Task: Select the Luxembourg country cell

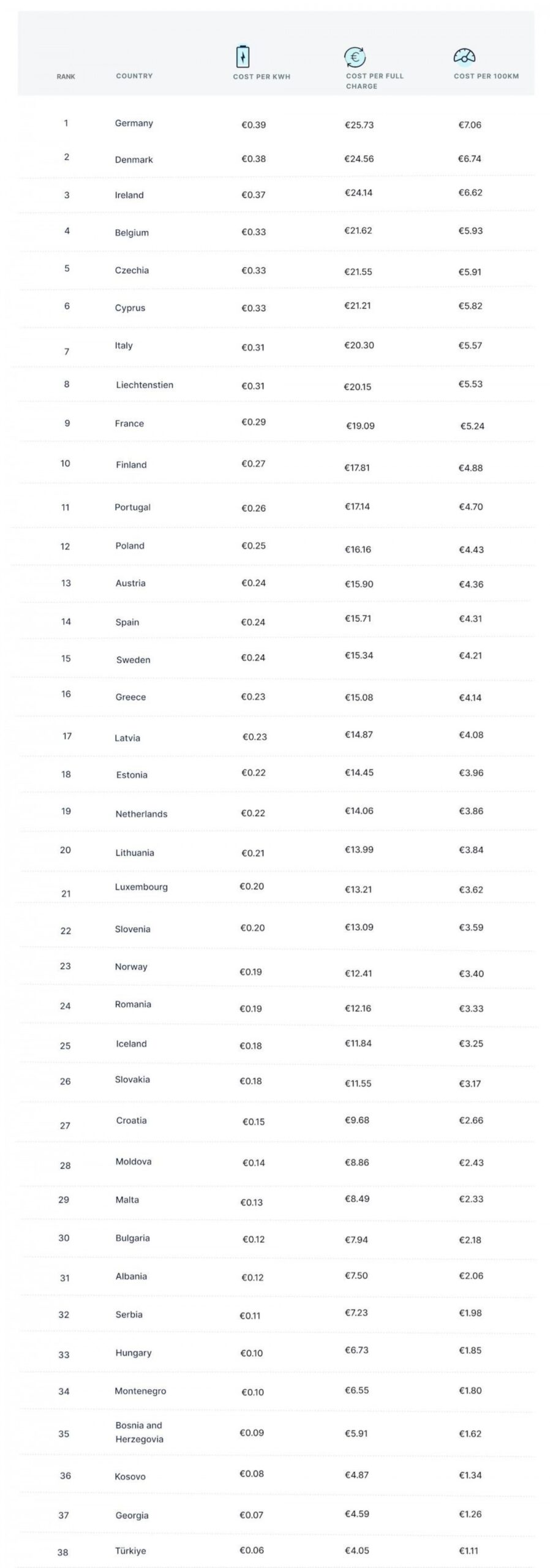Action: pyautogui.click(x=141, y=887)
